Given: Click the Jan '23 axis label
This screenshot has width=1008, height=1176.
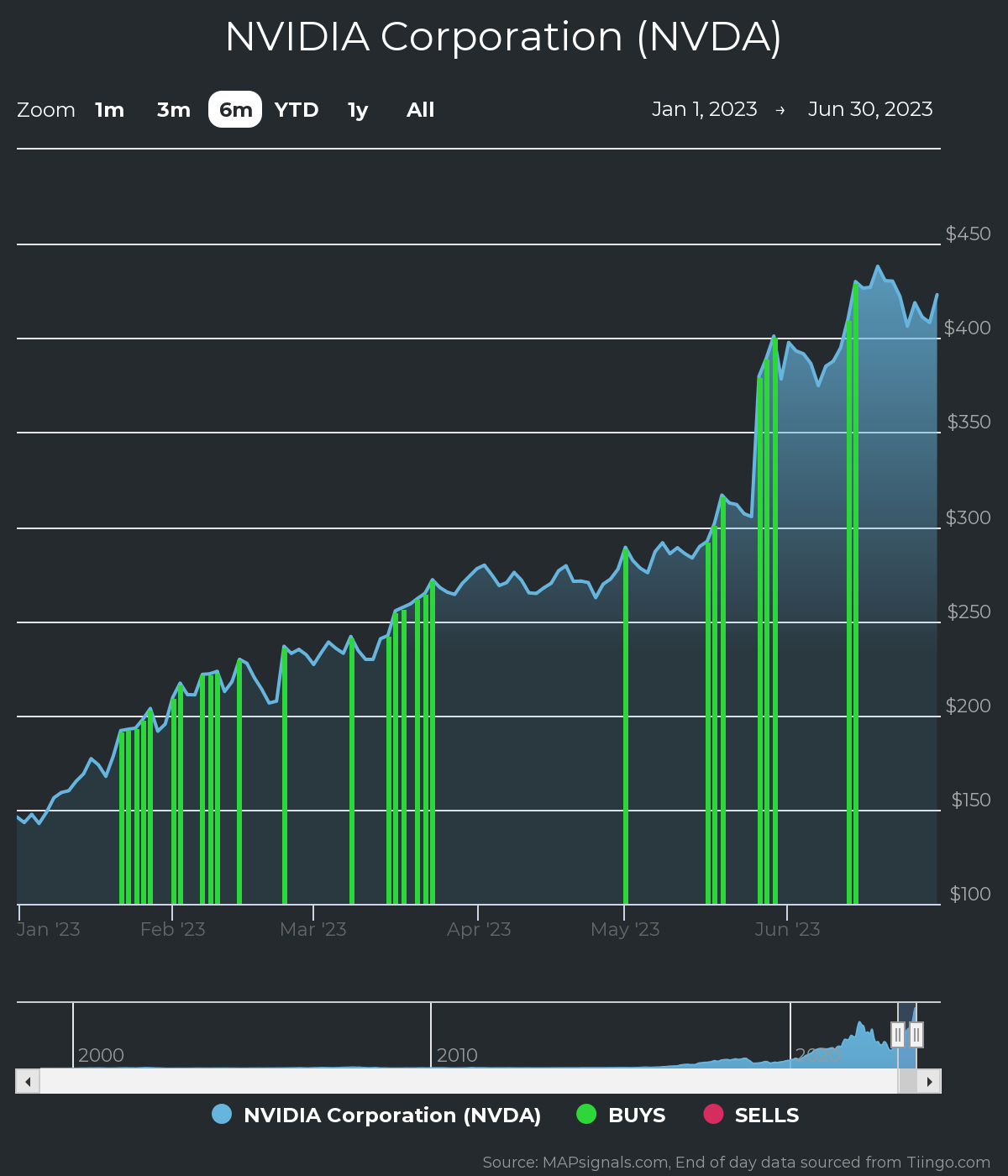Looking at the screenshot, I should [x=49, y=929].
